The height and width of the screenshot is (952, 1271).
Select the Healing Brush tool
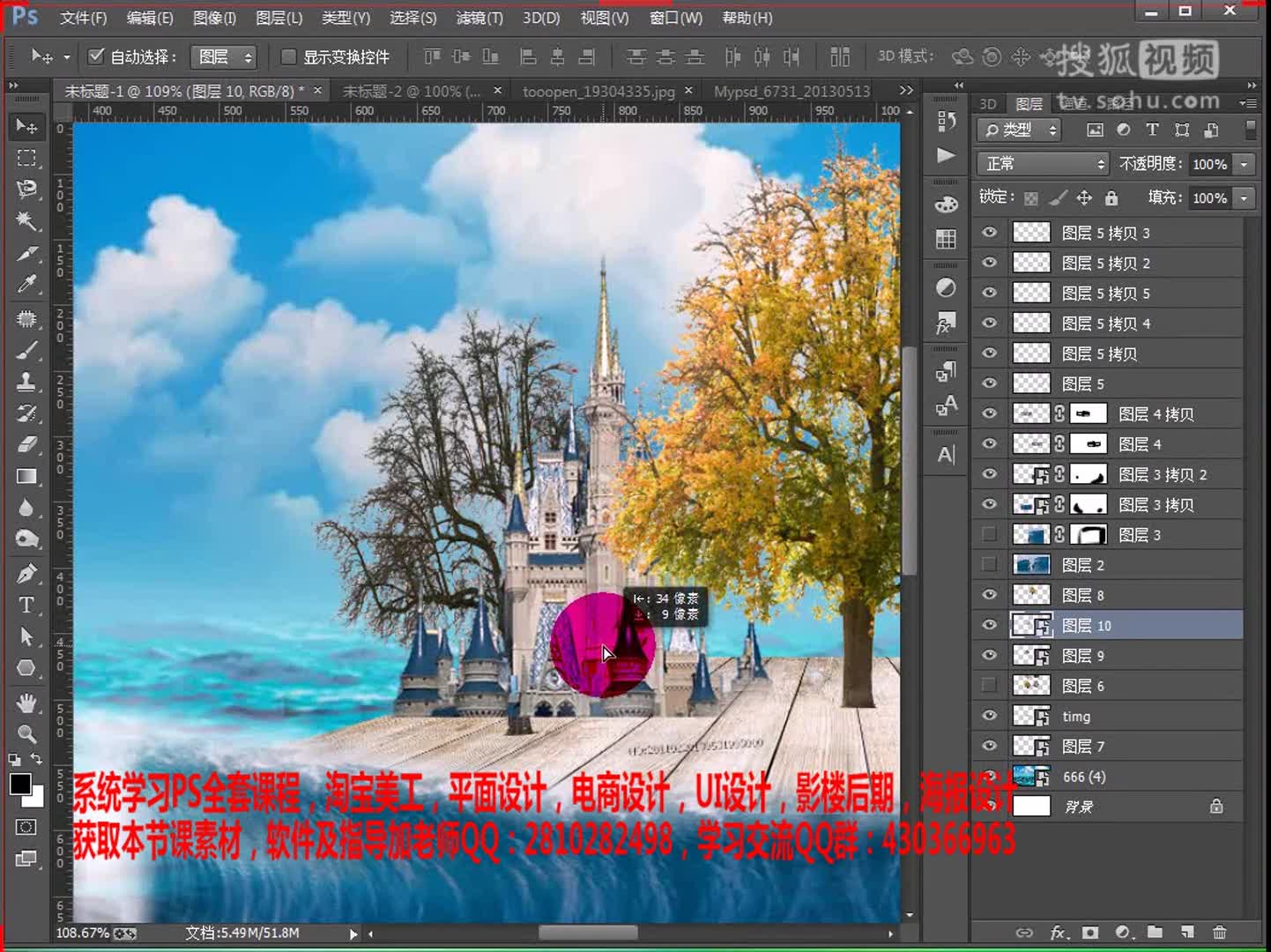[x=26, y=318]
